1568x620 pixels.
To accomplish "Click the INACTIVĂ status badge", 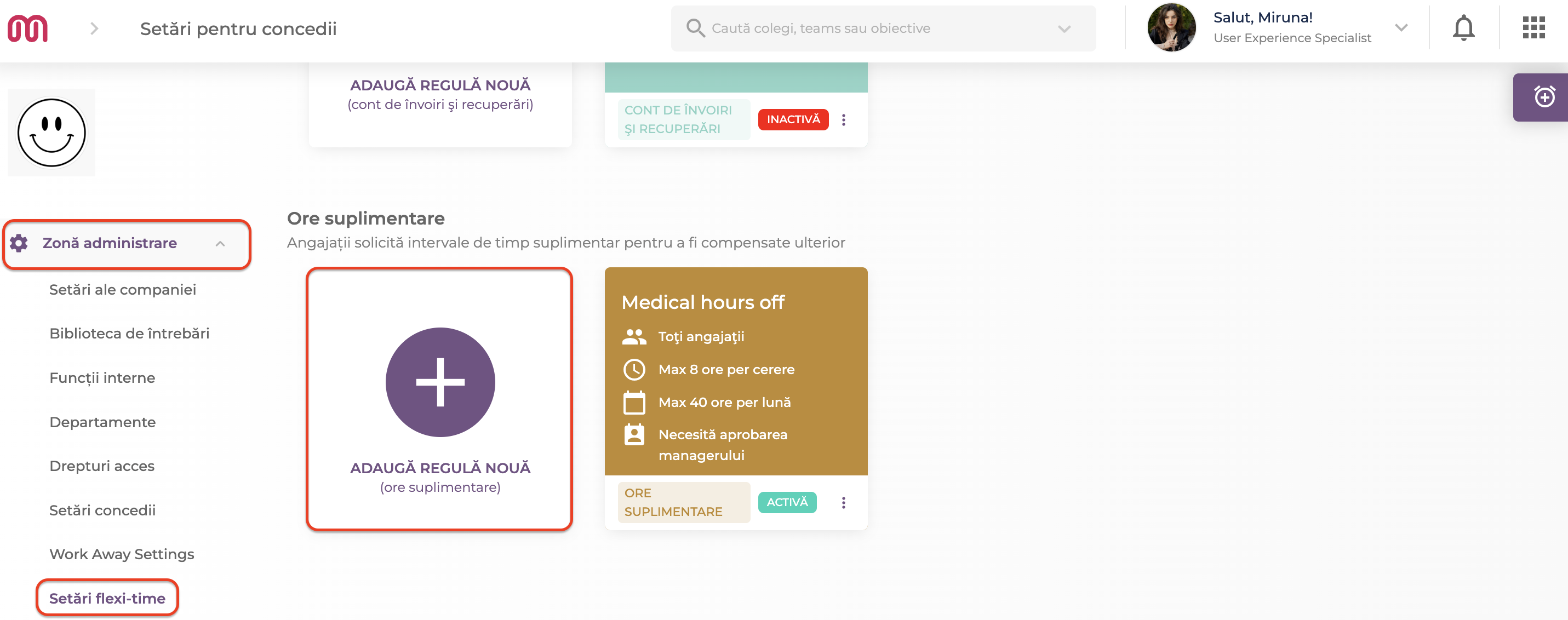I will click(793, 120).
